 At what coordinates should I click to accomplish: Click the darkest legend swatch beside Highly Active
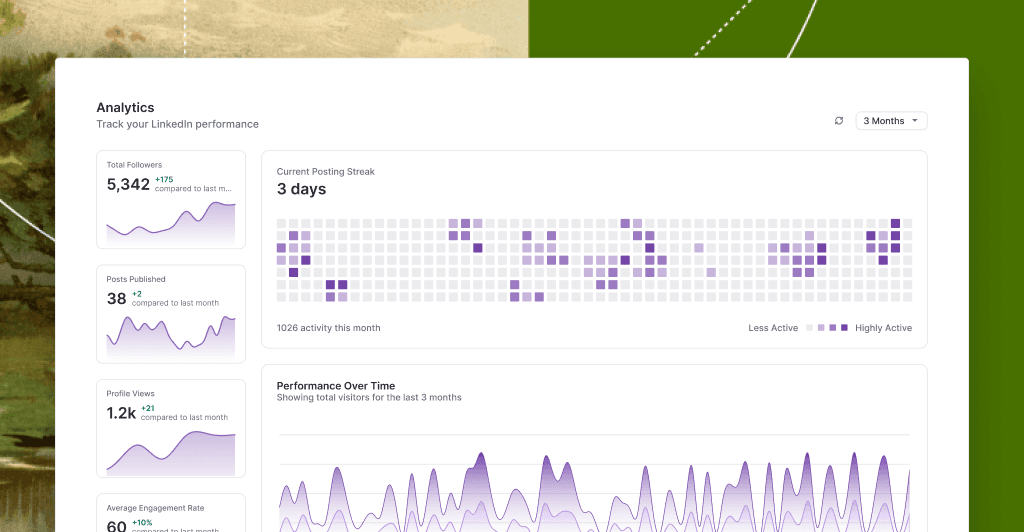coord(844,328)
